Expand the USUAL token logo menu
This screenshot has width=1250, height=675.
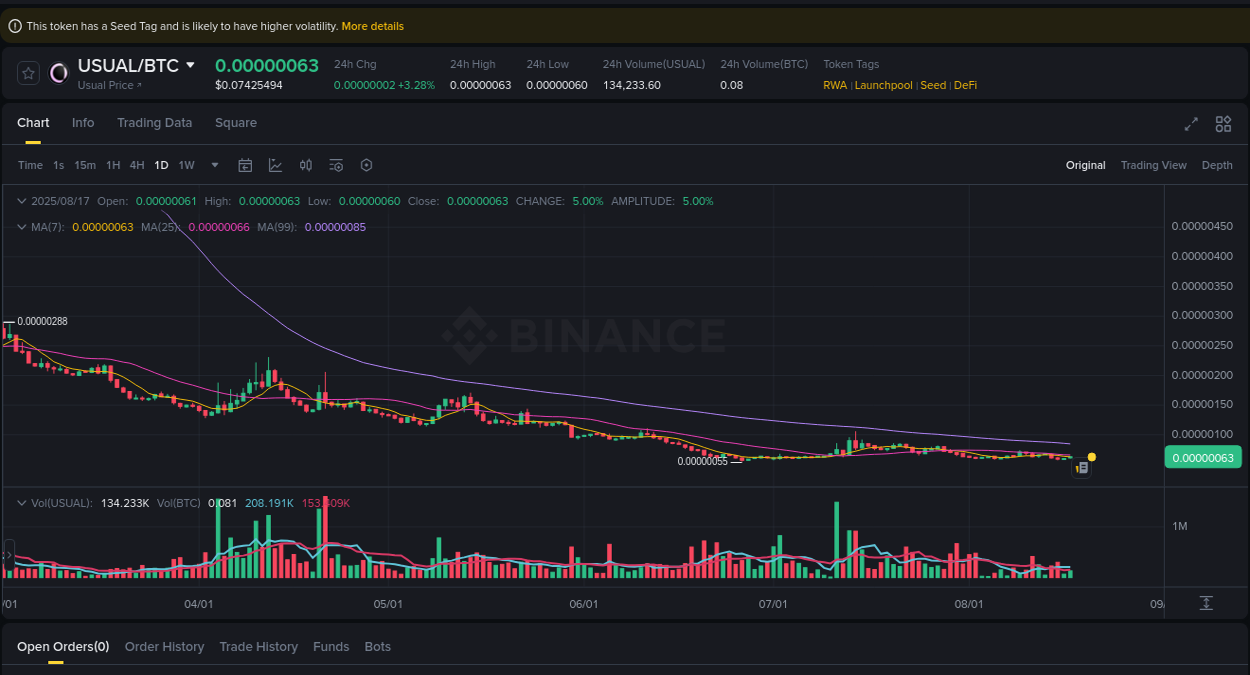point(58,73)
